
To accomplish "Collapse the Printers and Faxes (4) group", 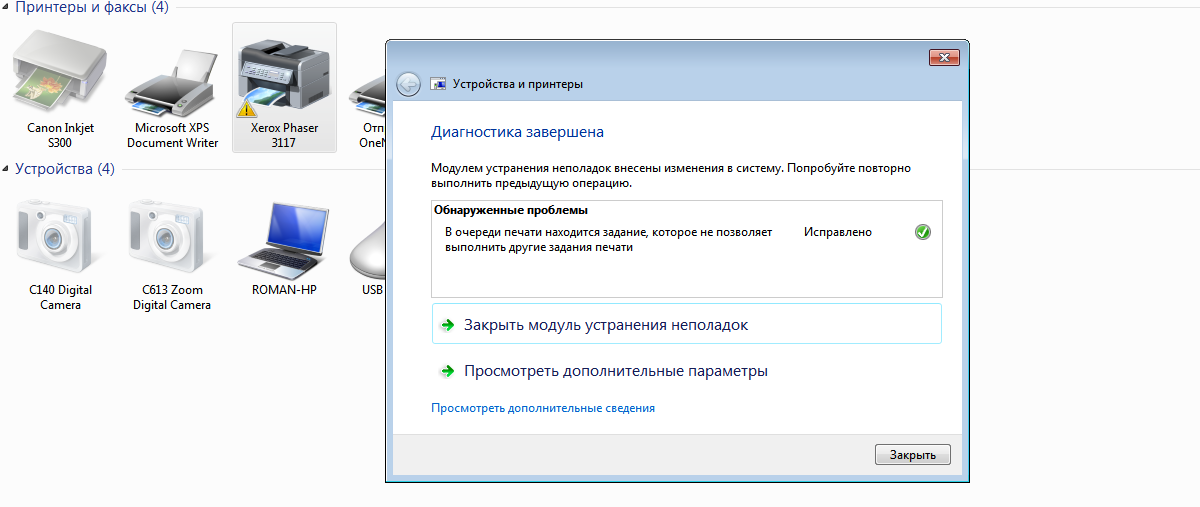I will coord(6,8).
